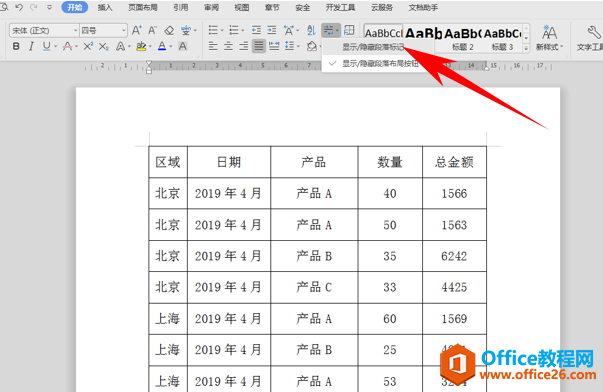This screenshot has width=603, height=392.
Task: Toggle bold formatting
Action: click(16, 47)
